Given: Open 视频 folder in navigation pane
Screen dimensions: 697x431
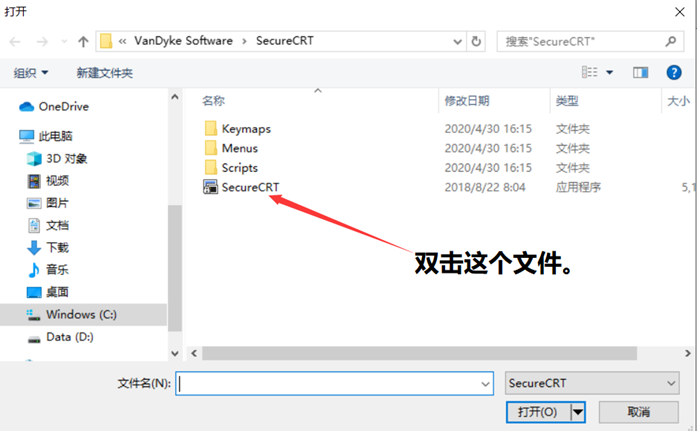Looking at the screenshot, I should pyautogui.click(x=57, y=181).
